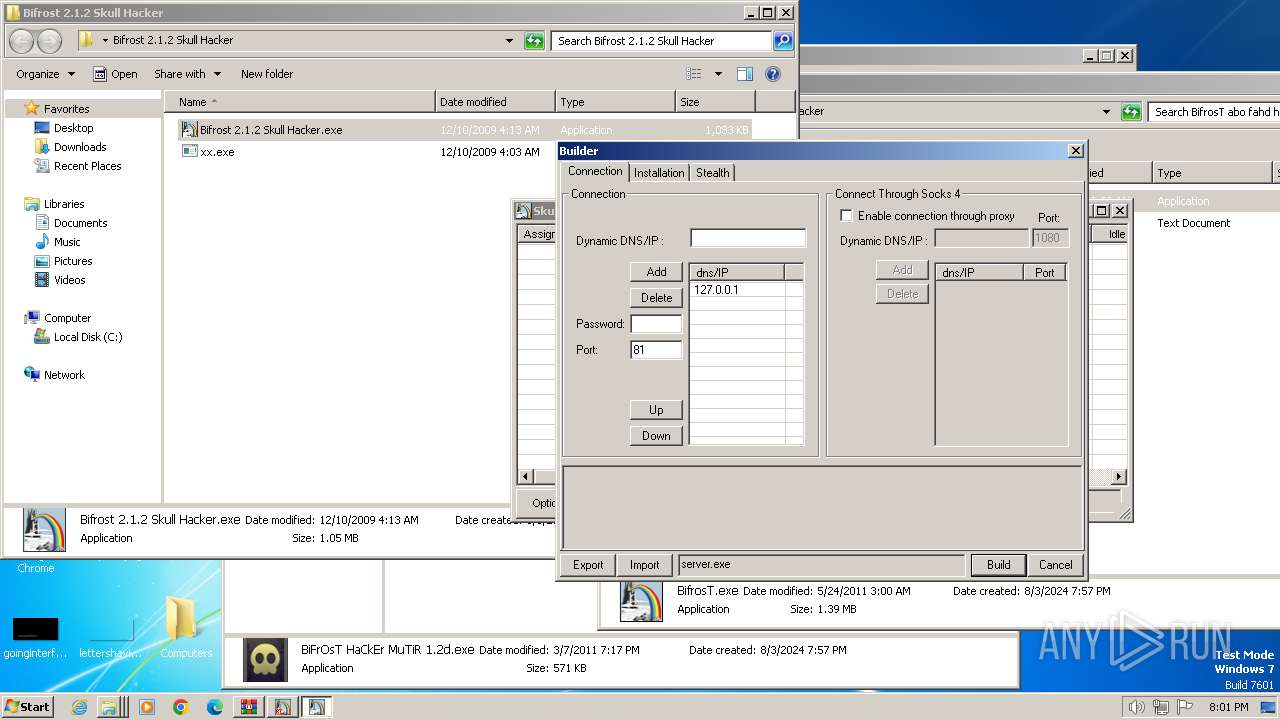This screenshot has height=720, width=1280.
Task: Click the Add button under Connection
Action: click(x=656, y=272)
